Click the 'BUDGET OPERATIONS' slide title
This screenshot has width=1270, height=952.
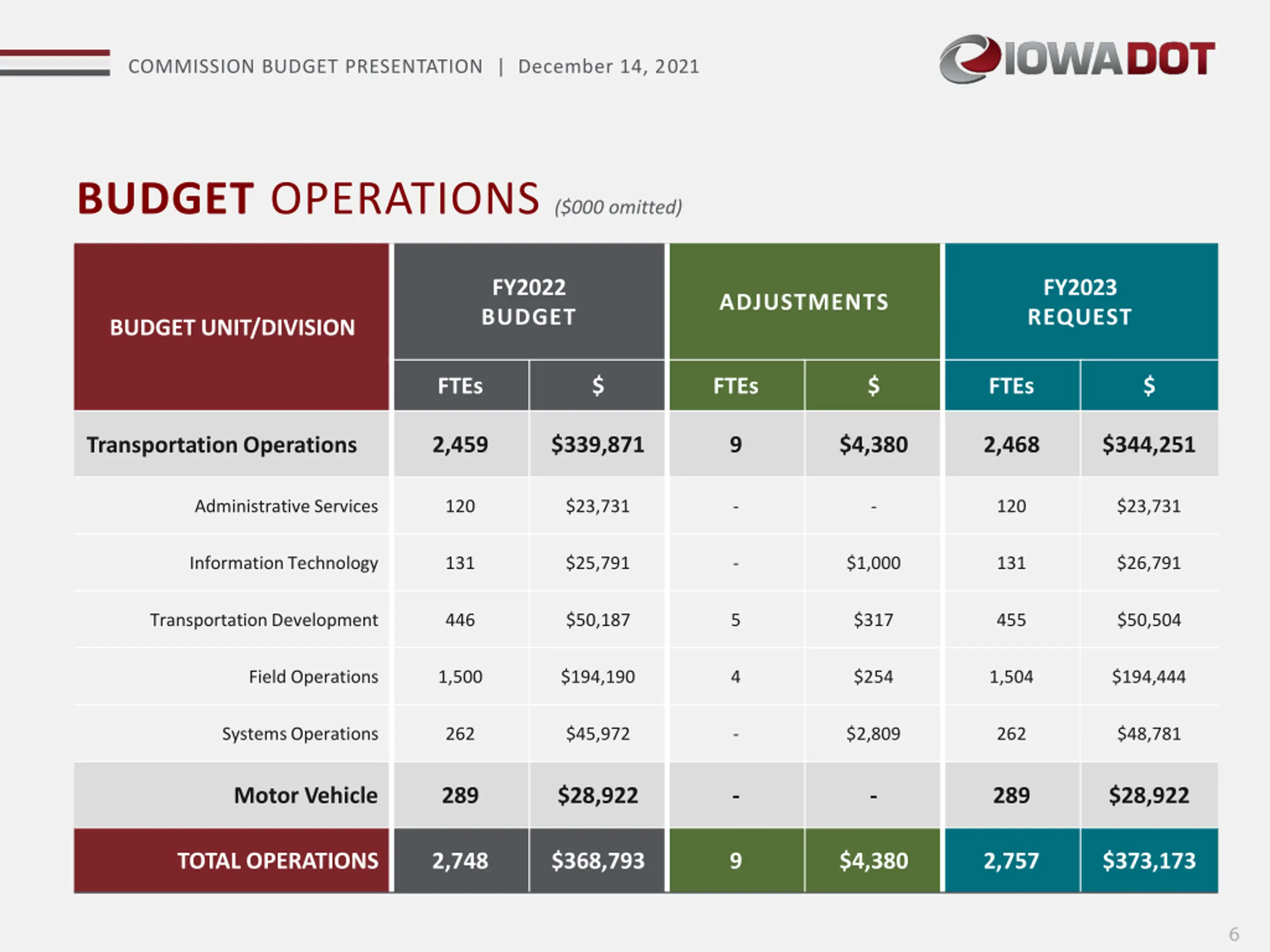click(x=308, y=198)
